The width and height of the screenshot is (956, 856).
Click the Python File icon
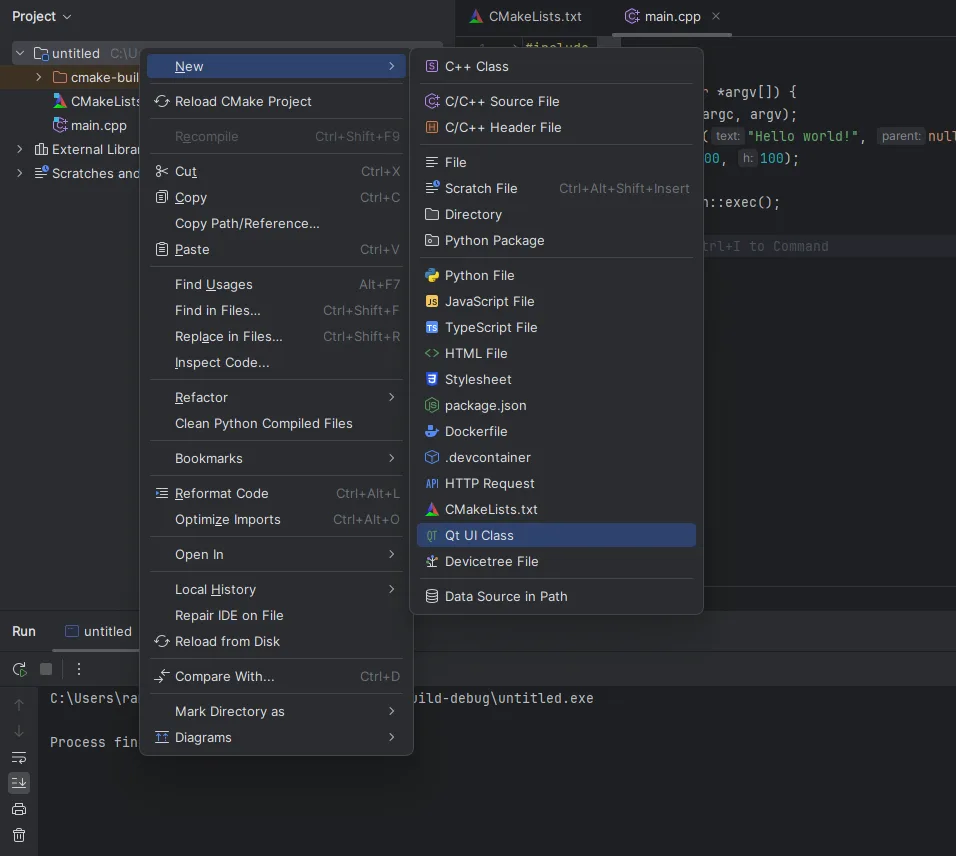click(x=432, y=276)
